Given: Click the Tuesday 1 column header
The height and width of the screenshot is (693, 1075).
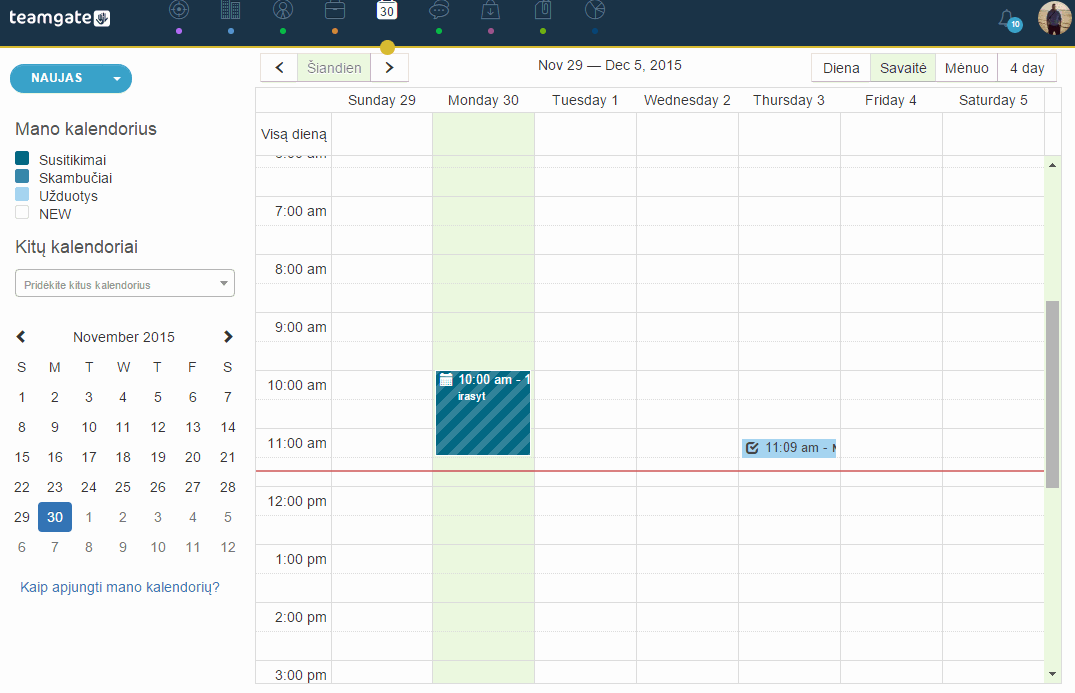Looking at the screenshot, I should click(585, 100).
